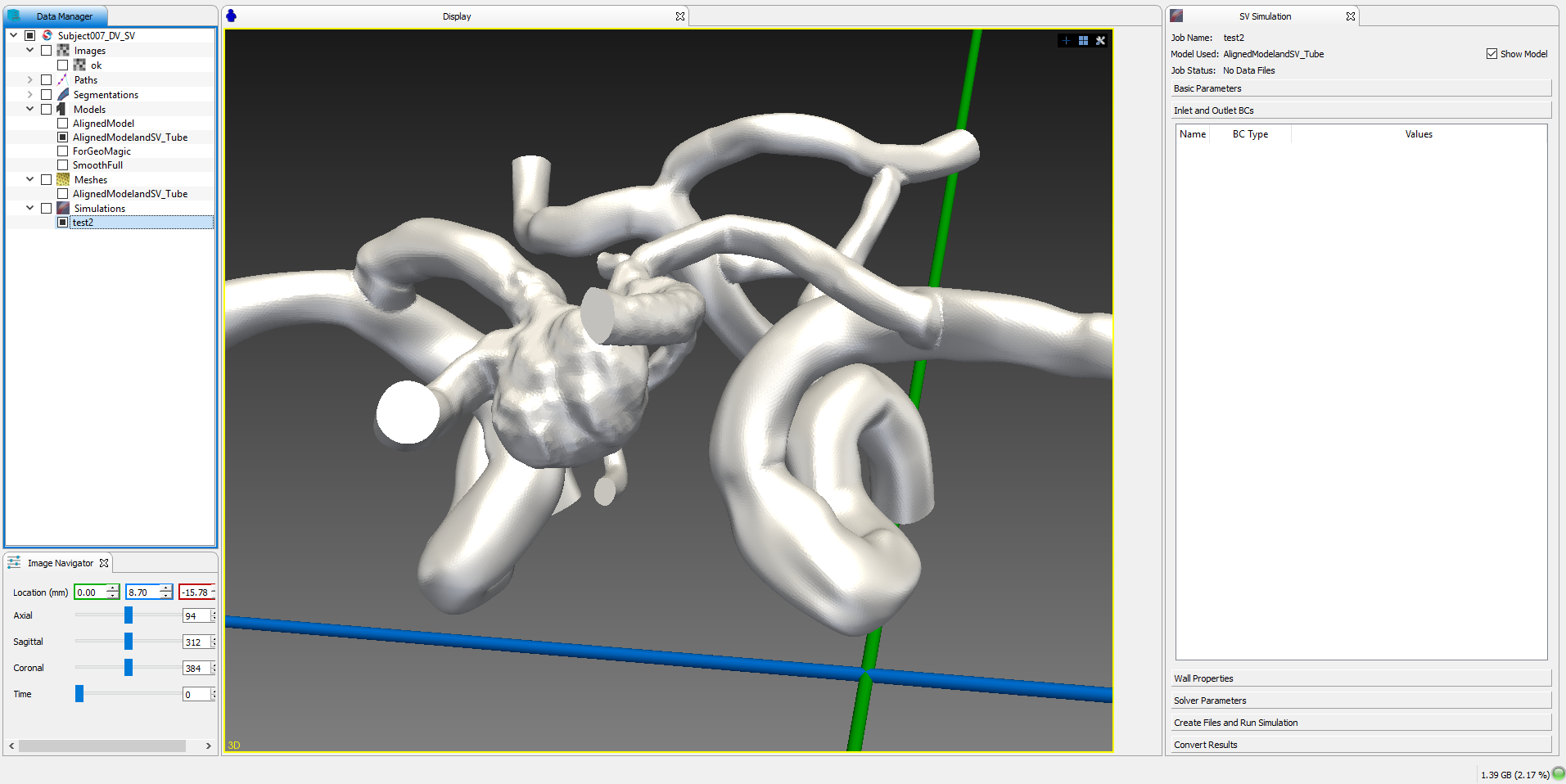Select the Data Manager tab

[x=56, y=16]
